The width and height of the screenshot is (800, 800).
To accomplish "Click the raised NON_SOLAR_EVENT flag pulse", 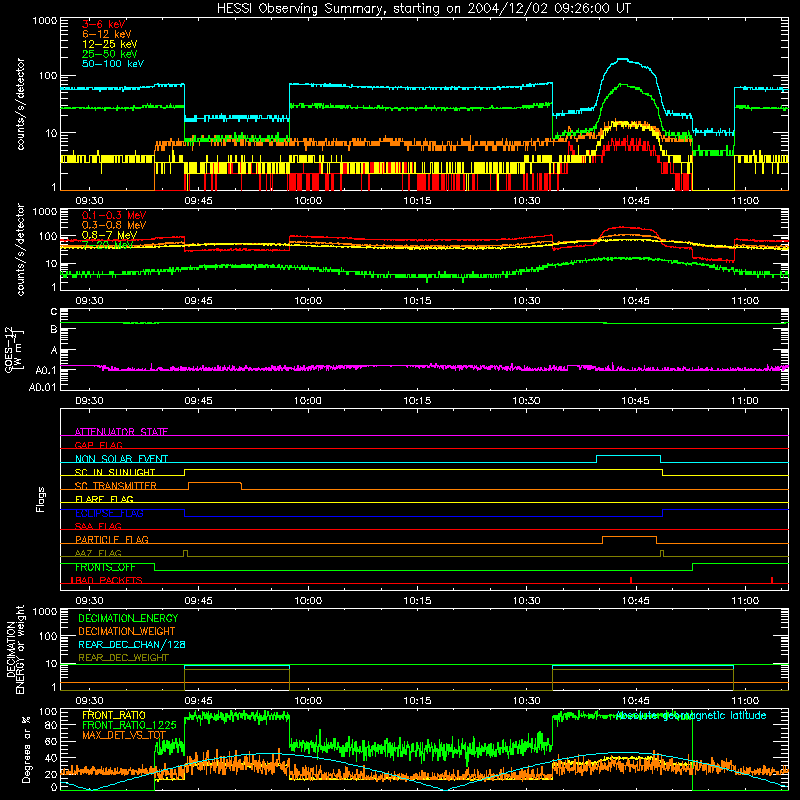I will click(629, 456).
